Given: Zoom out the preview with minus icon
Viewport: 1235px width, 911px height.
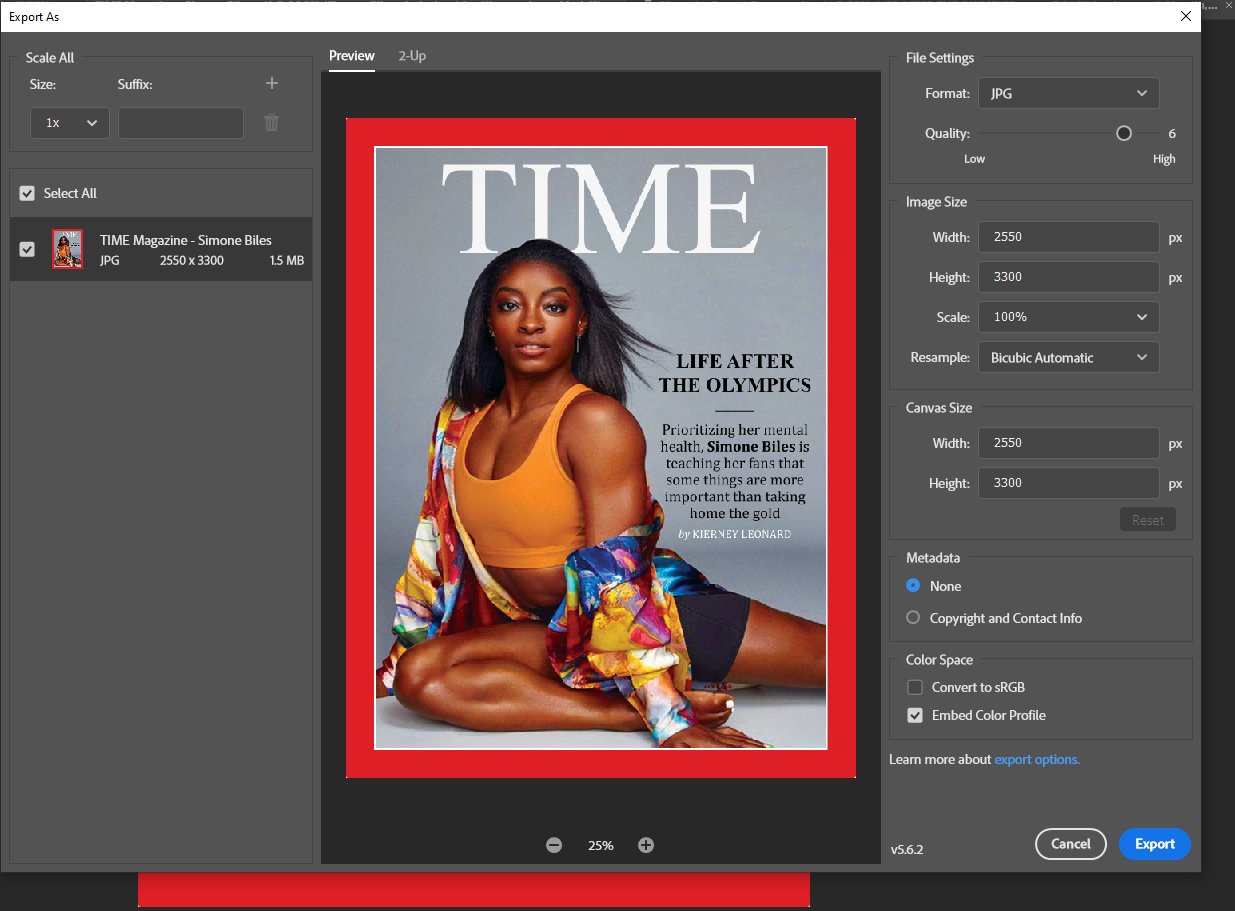Looking at the screenshot, I should click(554, 845).
